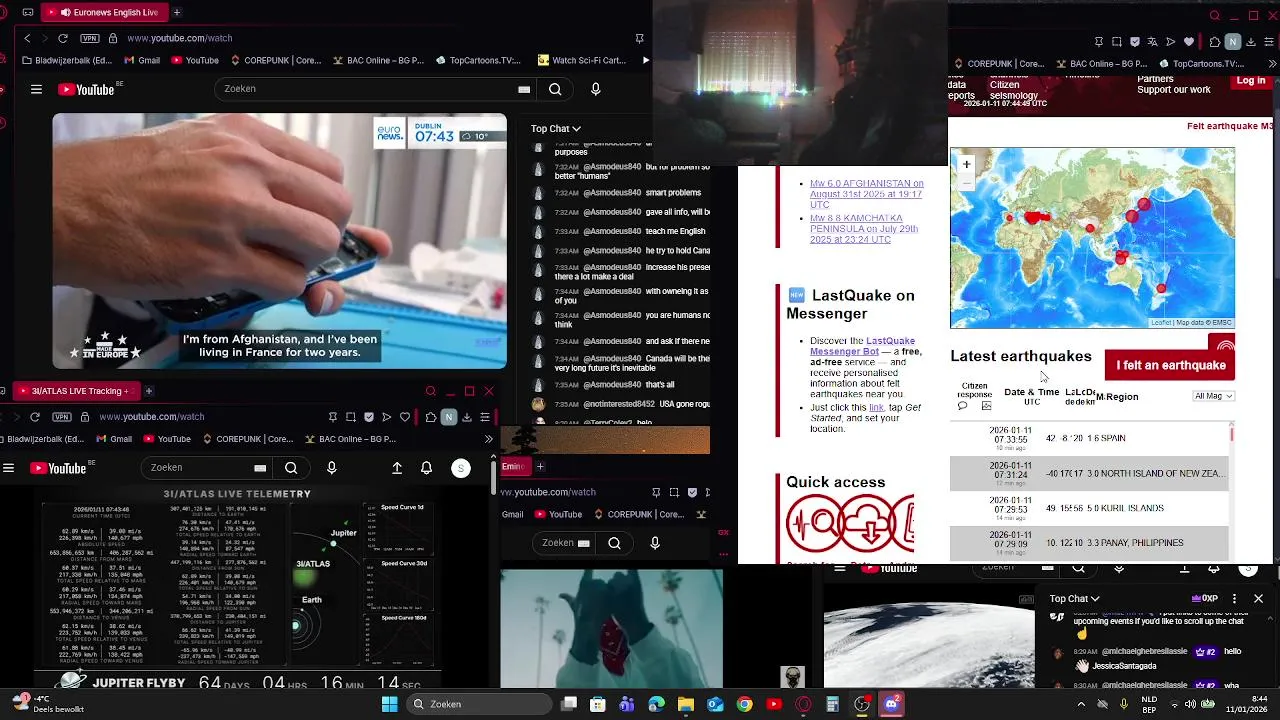Toggle VPN in the 3I/ATLAS window address bar
This screenshot has height=720, width=1280.
pyautogui.click(x=61, y=417)
